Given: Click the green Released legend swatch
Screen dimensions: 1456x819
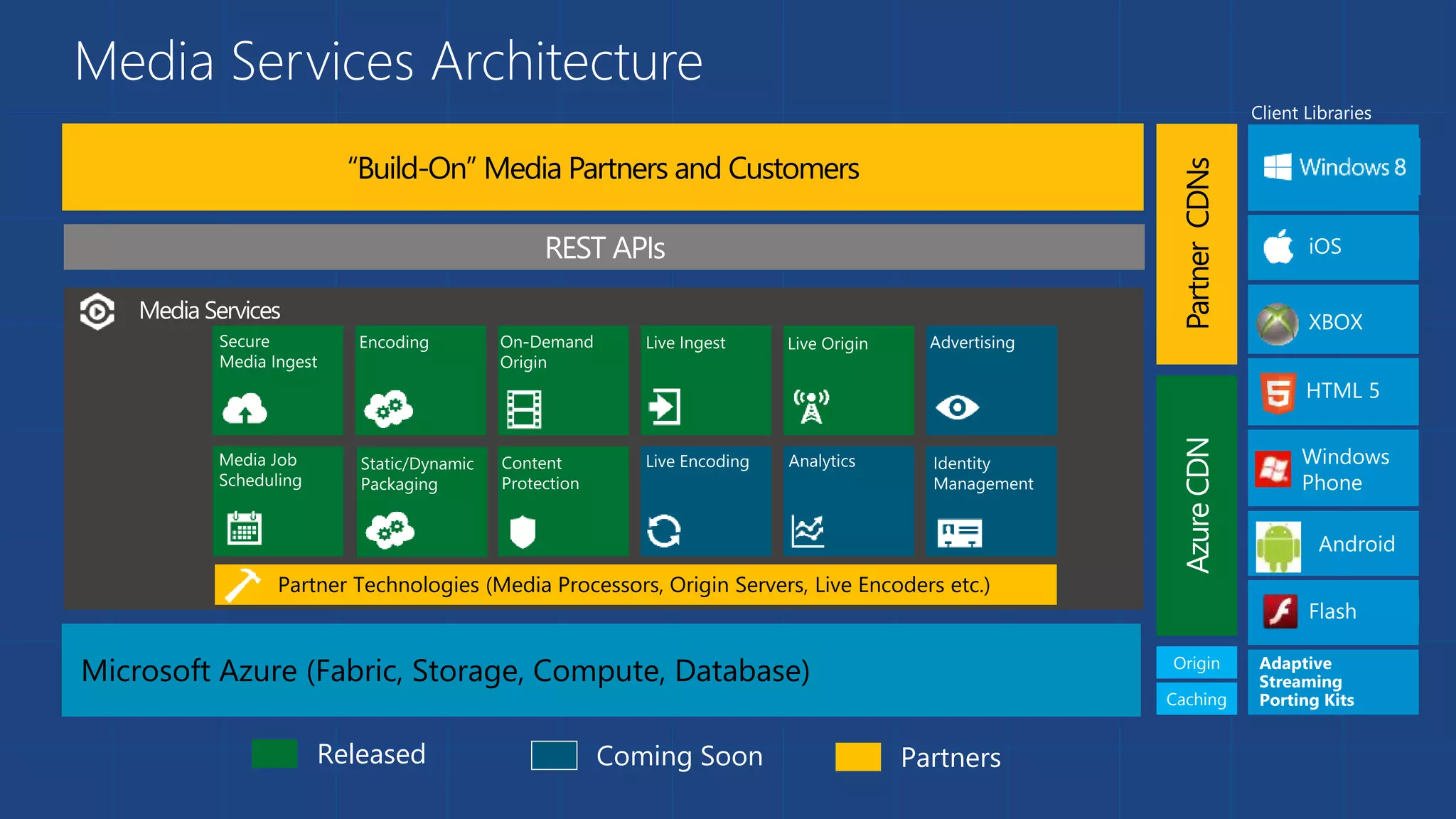Looking at the screenshot, I should 274,754.
